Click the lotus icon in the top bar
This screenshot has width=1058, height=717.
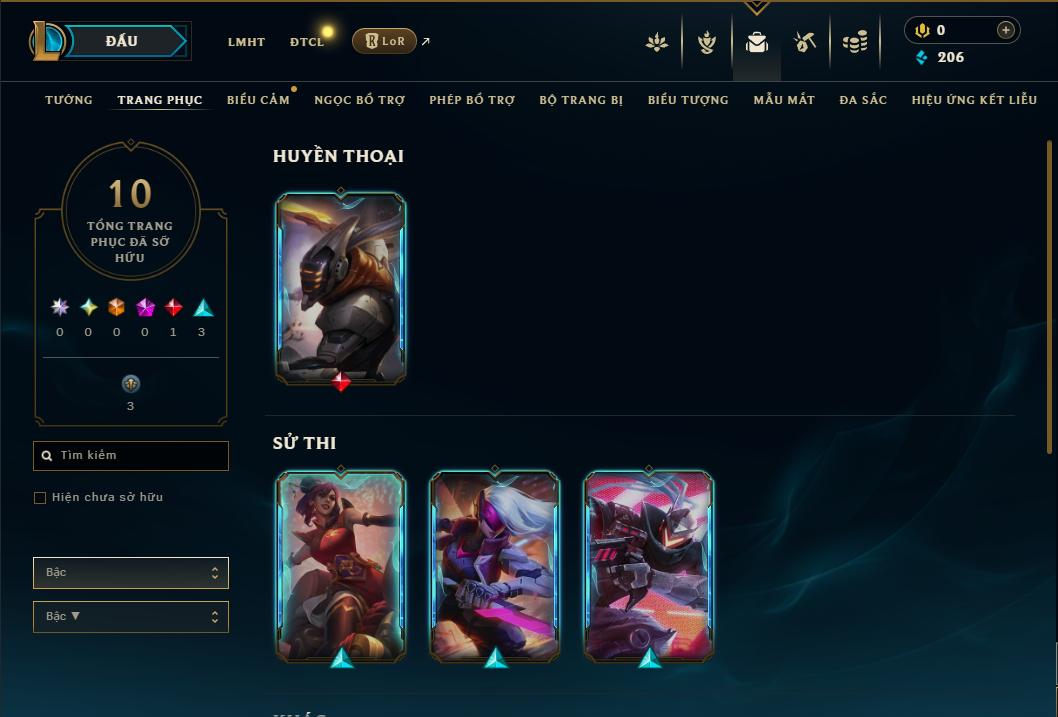[657, 43]
